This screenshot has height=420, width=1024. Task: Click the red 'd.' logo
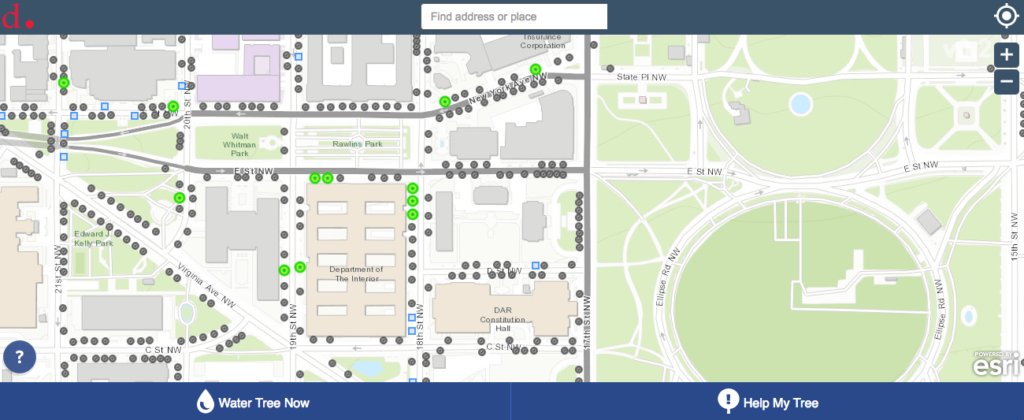coord(18,18)
